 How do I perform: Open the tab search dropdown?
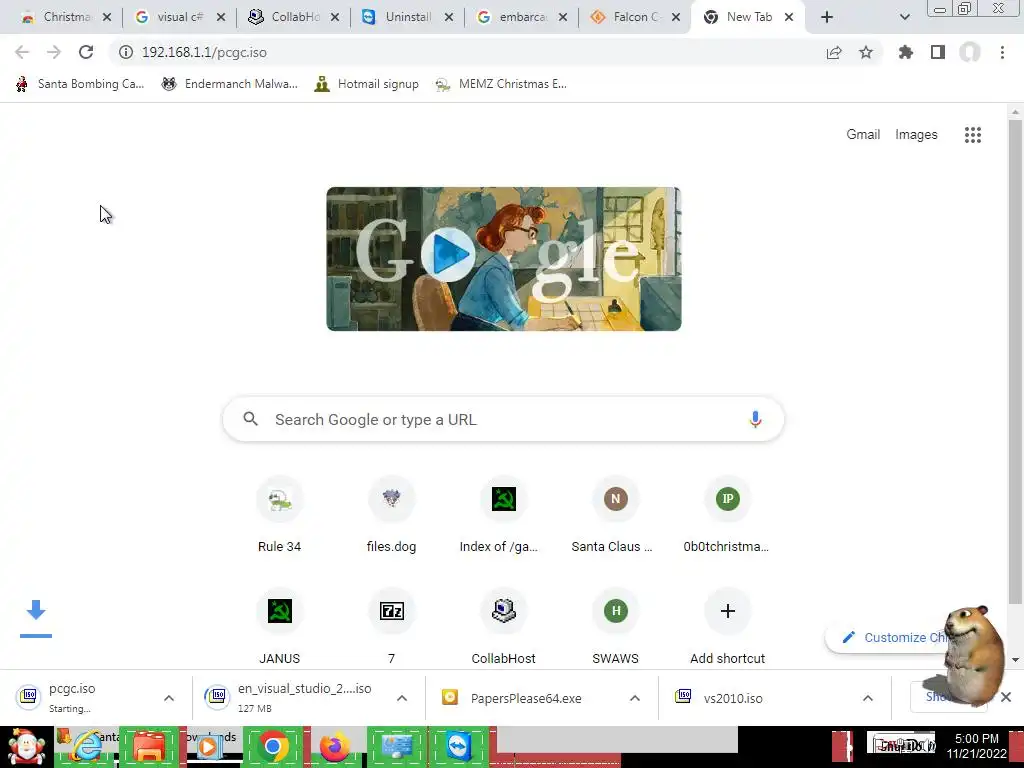point(904,17)
